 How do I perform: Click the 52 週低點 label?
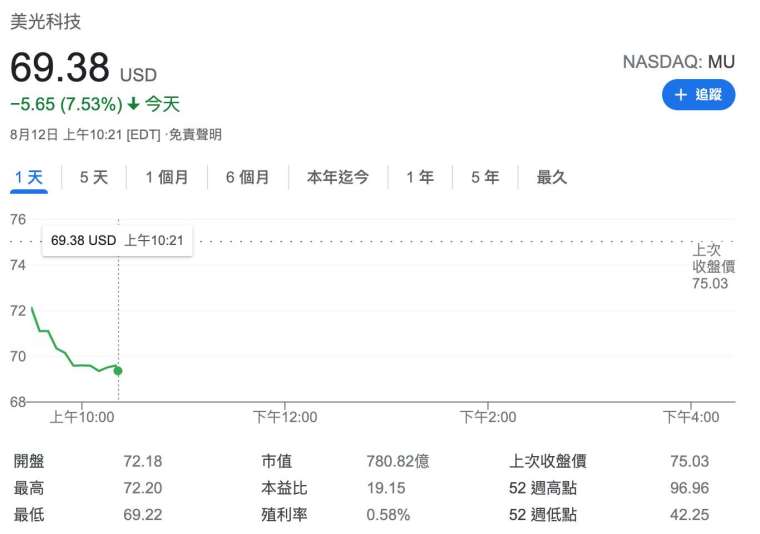[x=543, y=515]
